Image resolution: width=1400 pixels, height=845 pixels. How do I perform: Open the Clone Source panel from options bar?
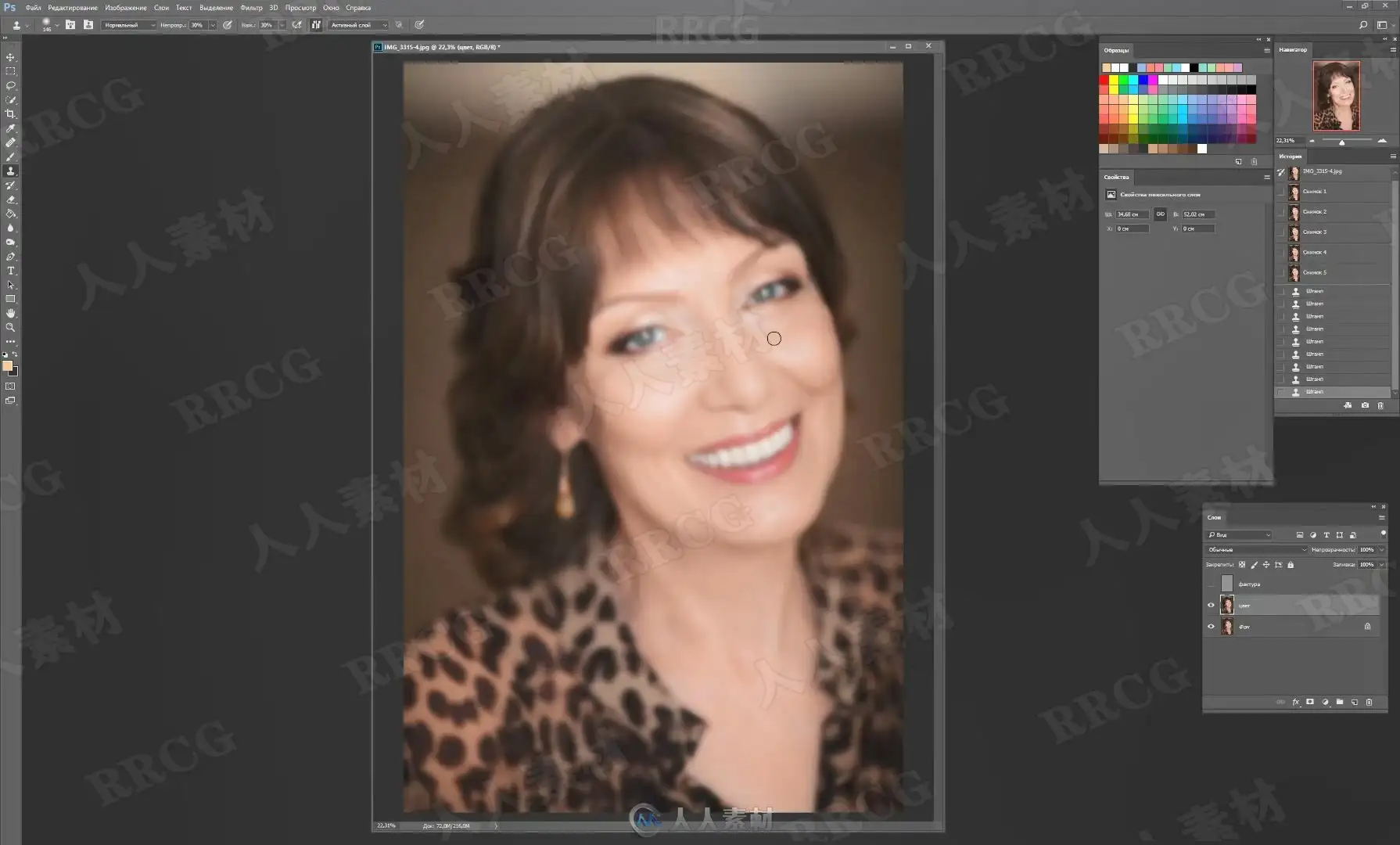88,25
